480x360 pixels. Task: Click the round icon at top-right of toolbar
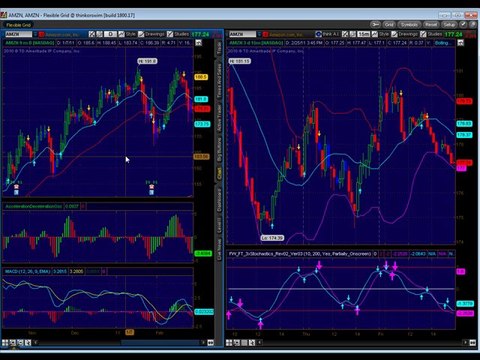(x=472, y=25)
